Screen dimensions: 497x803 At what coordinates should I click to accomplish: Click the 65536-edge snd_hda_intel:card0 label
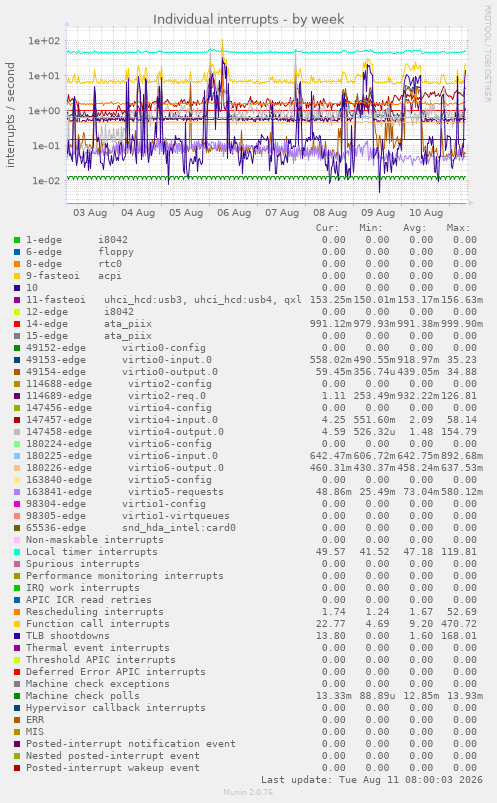pos(131,528)
